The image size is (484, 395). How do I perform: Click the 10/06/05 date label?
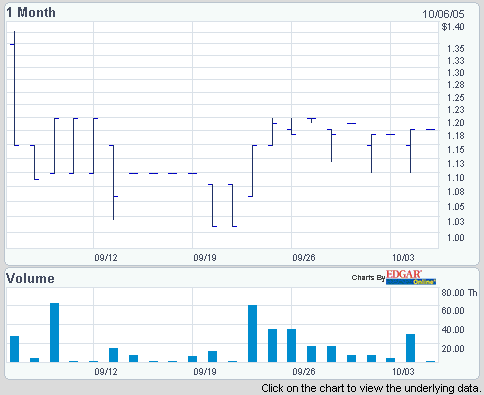[x=443, y=14]
